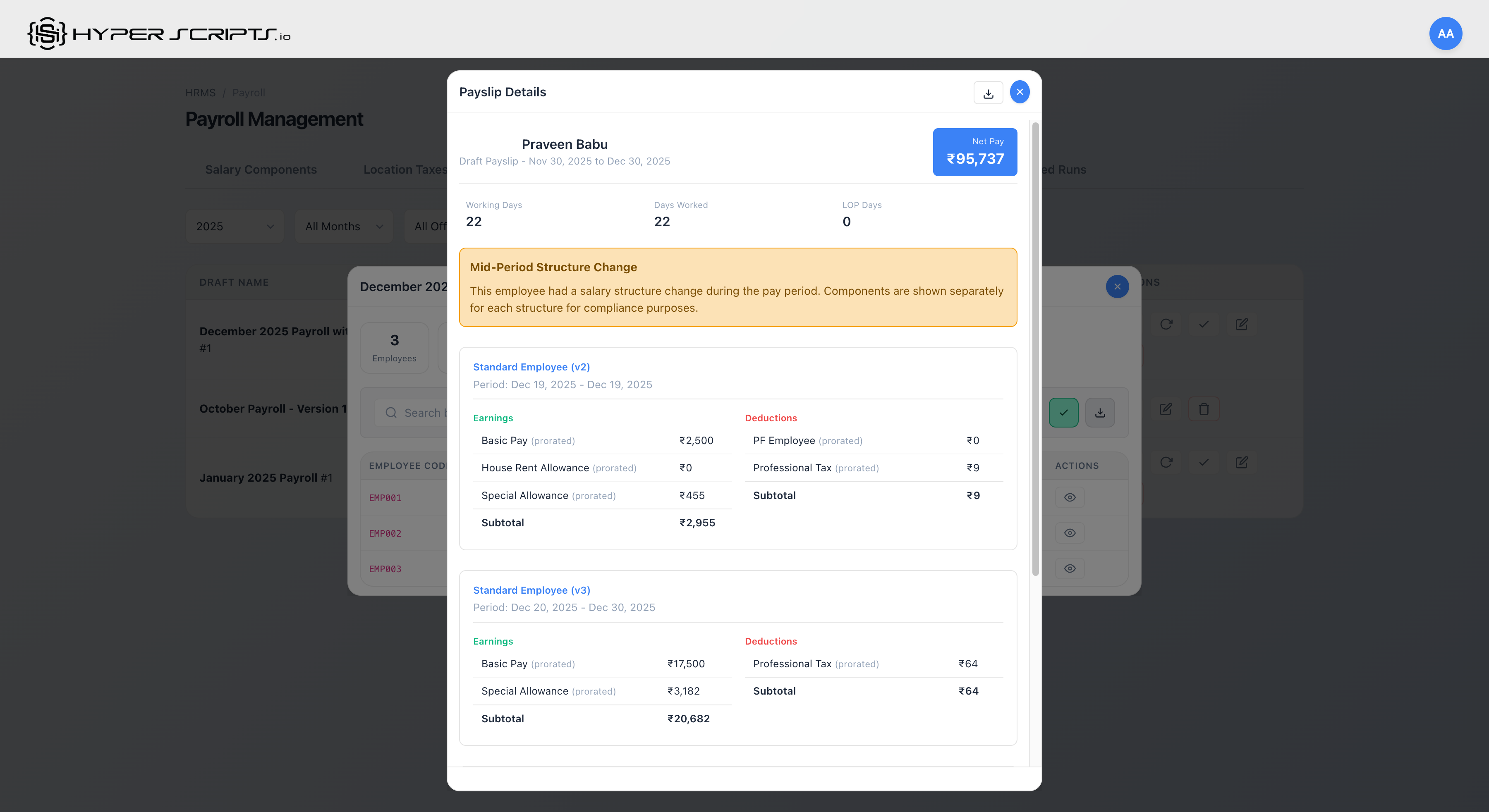The width and height of the screenshot is (1489, 812).
Task: Close the Payslip Details modal
Action: [x=1019, y=92]
